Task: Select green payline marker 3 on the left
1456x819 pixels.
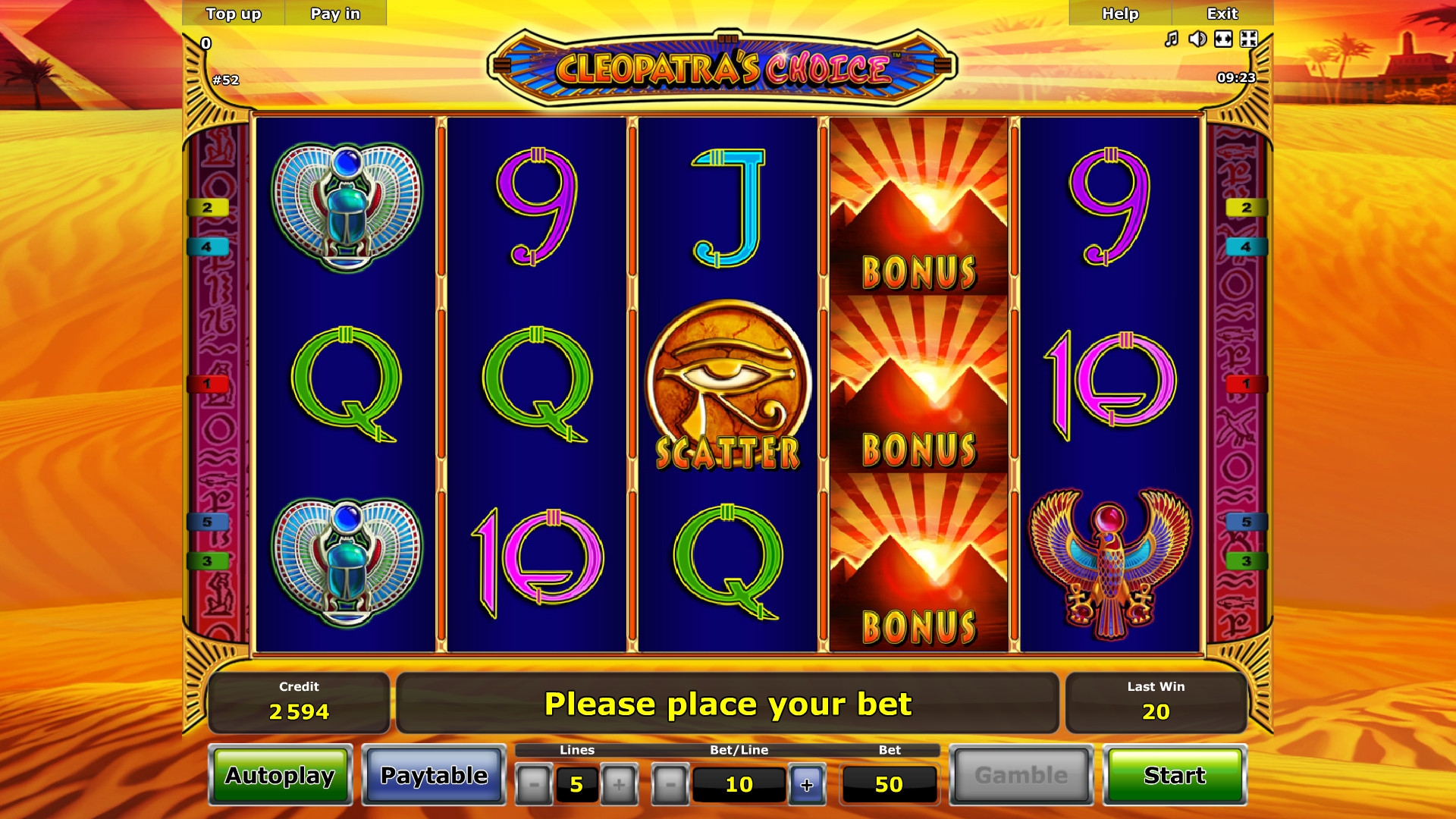Action: pos(207,561)
